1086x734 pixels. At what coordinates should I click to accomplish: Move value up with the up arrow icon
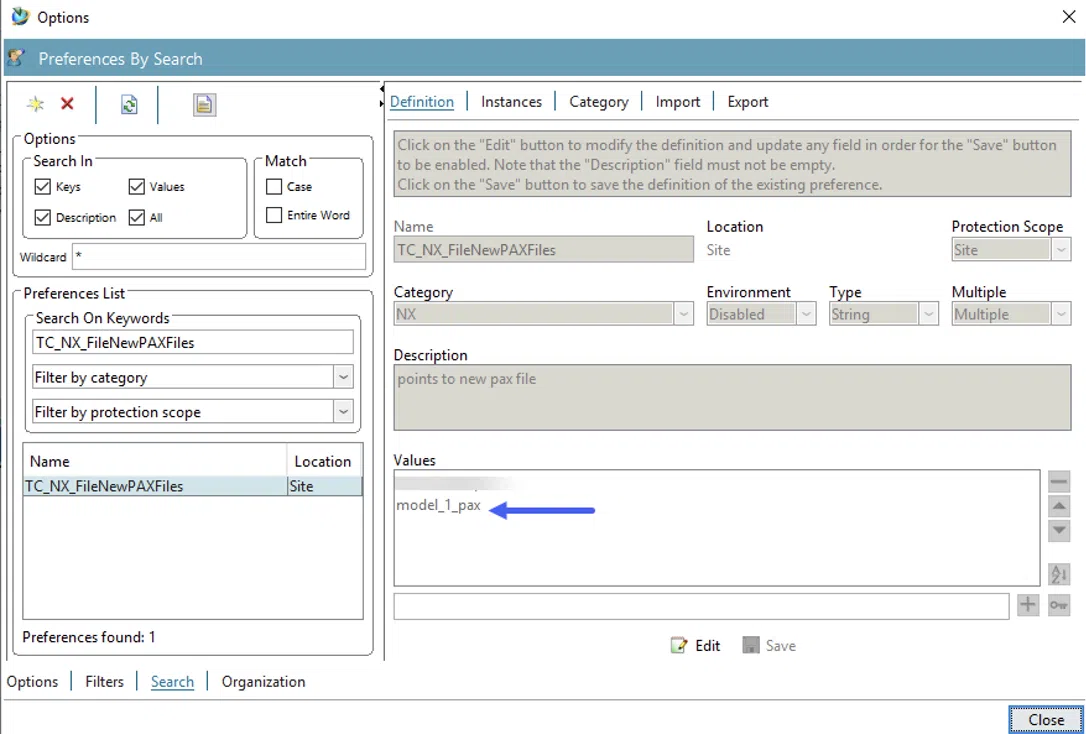coord(1058,507)
